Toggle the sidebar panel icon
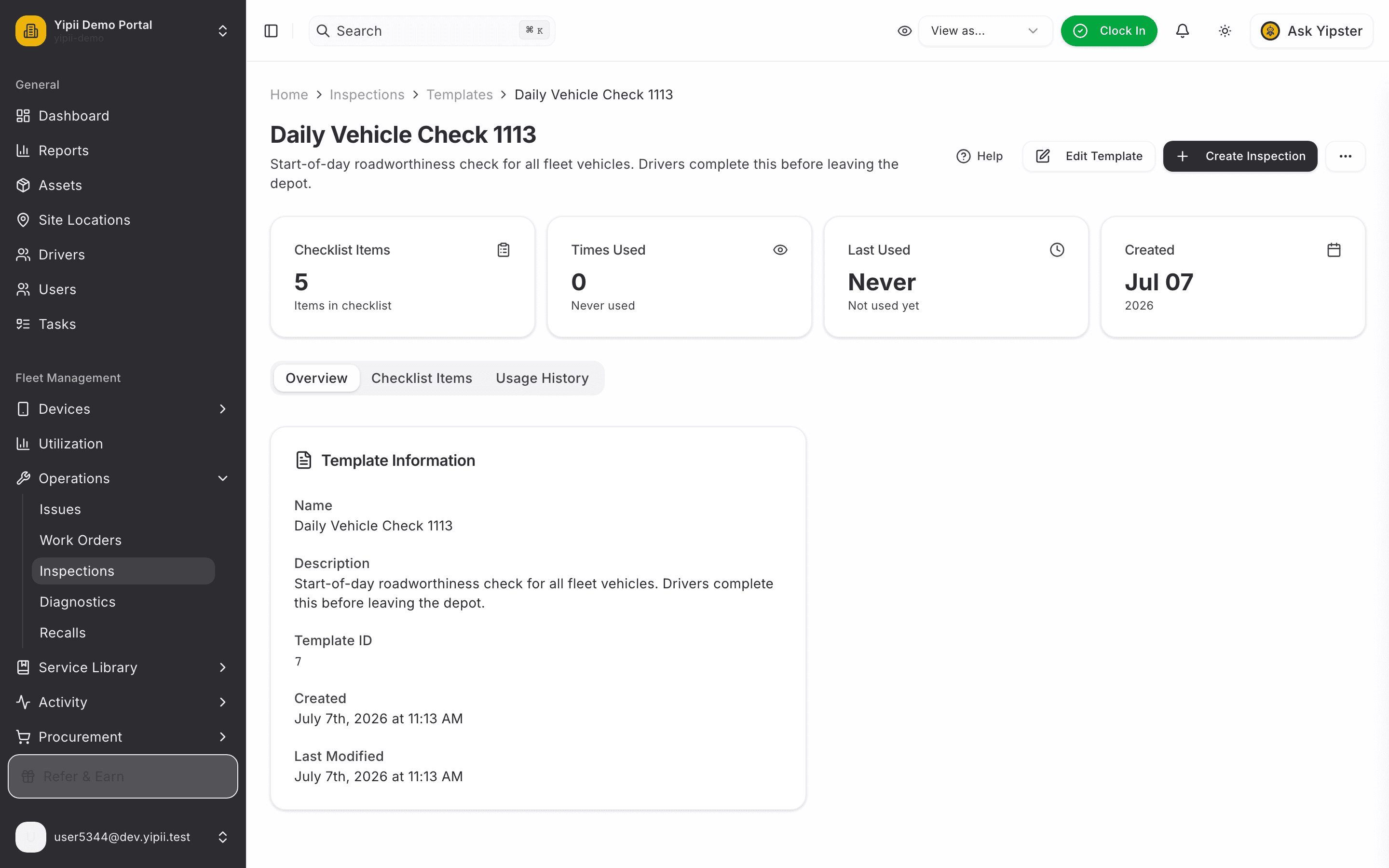Screen dimensions: 1389x868 click(x=271, y=31)
